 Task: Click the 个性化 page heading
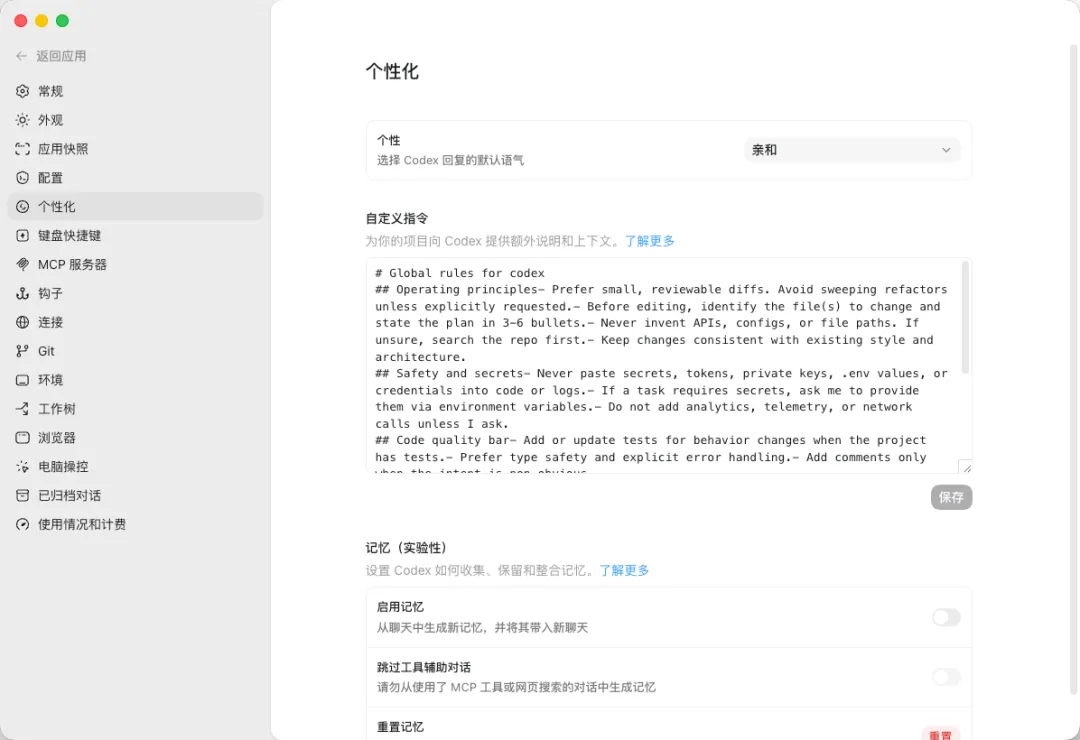(392, 72)
